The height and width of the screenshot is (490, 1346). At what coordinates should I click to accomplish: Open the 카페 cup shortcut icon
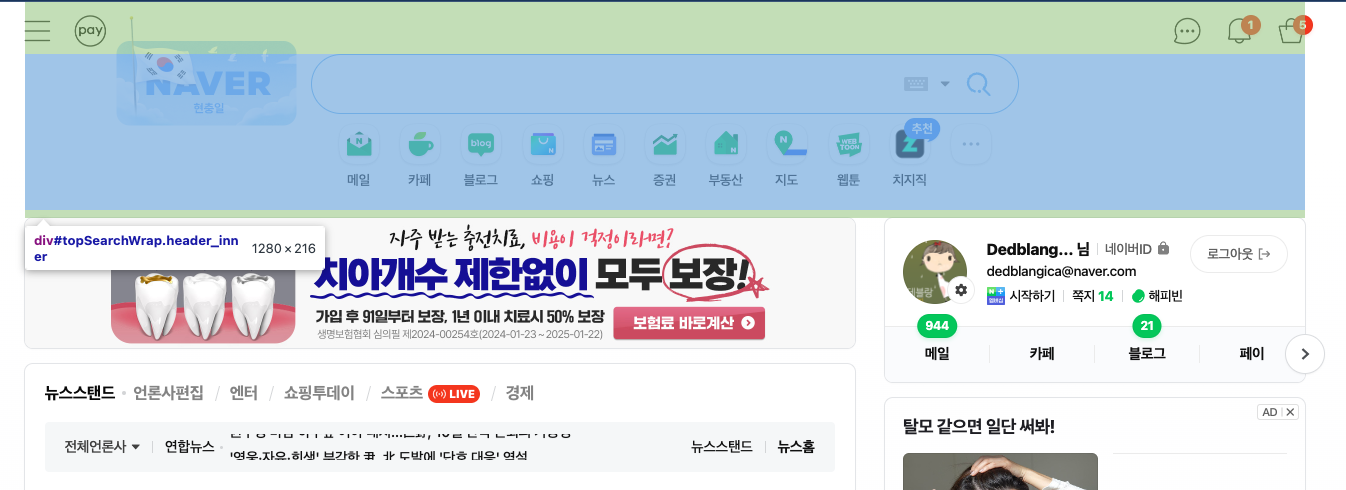coord(420,145)
